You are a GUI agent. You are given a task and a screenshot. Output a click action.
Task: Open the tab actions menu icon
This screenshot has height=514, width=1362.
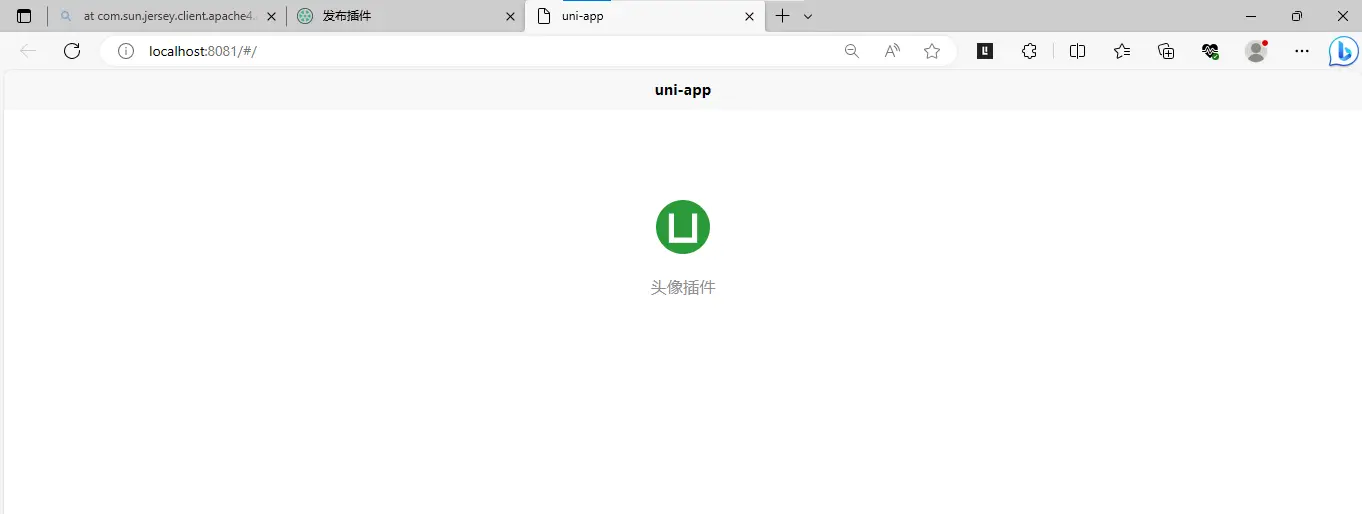[24, 16]
